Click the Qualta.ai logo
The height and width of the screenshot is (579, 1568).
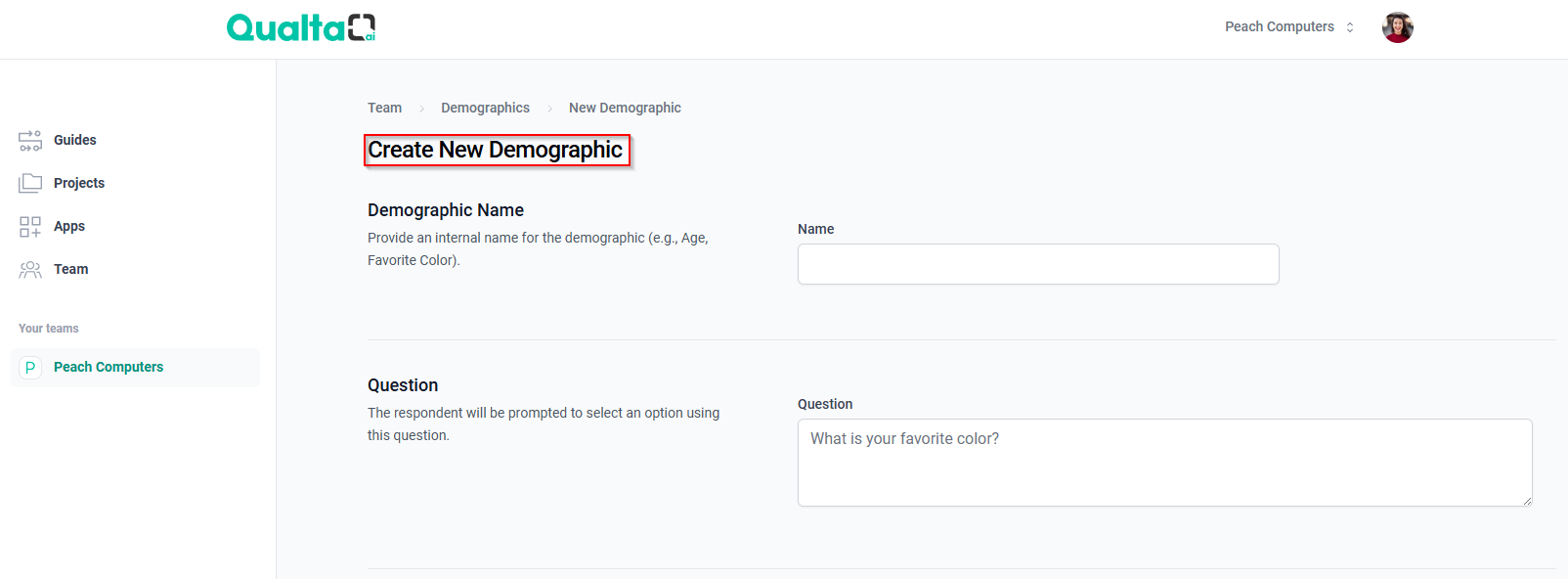pyautogui.click(x=301, y=27)
